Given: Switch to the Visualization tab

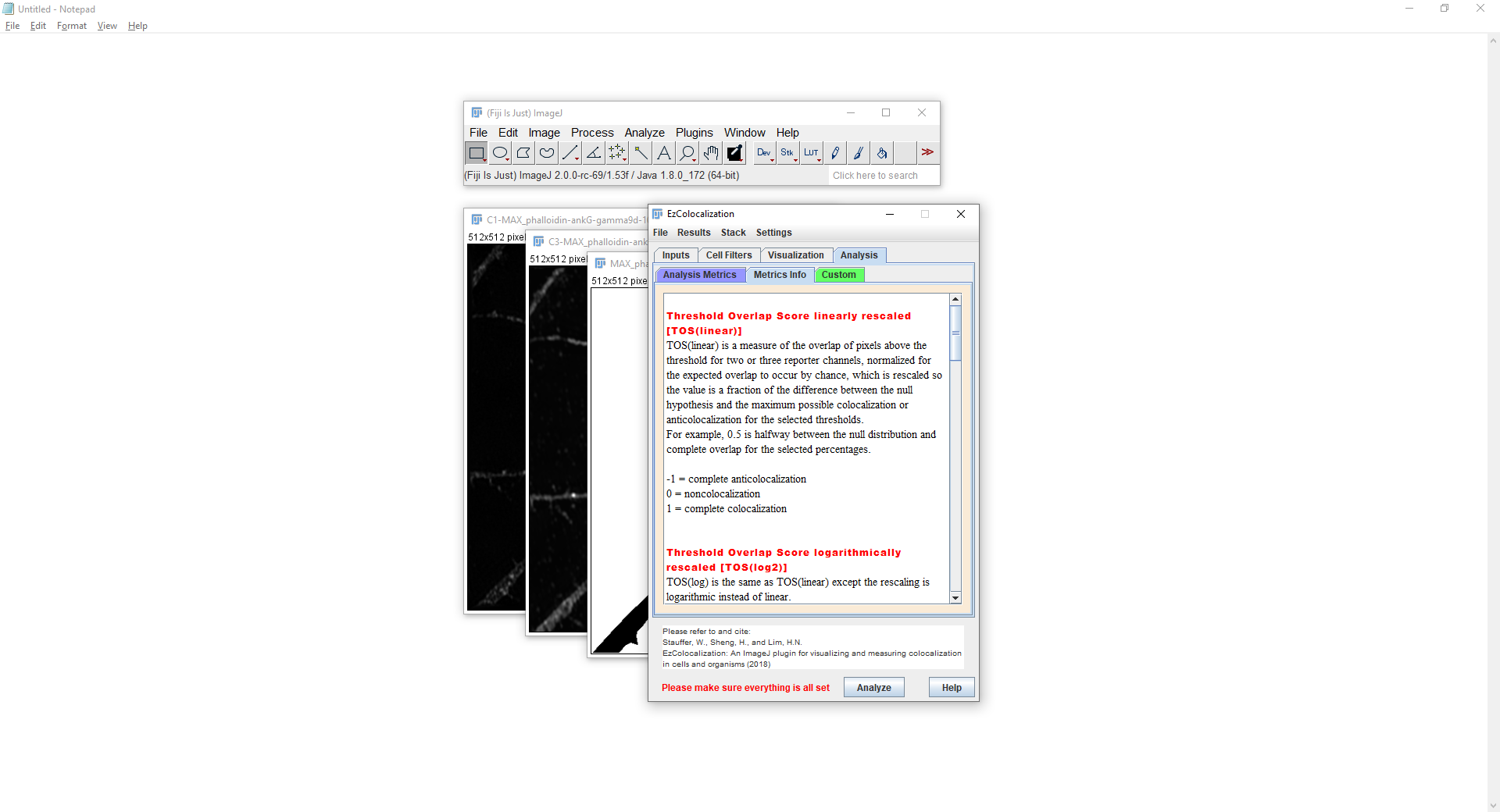Looking at the screenshot, I should coord(796,255).
